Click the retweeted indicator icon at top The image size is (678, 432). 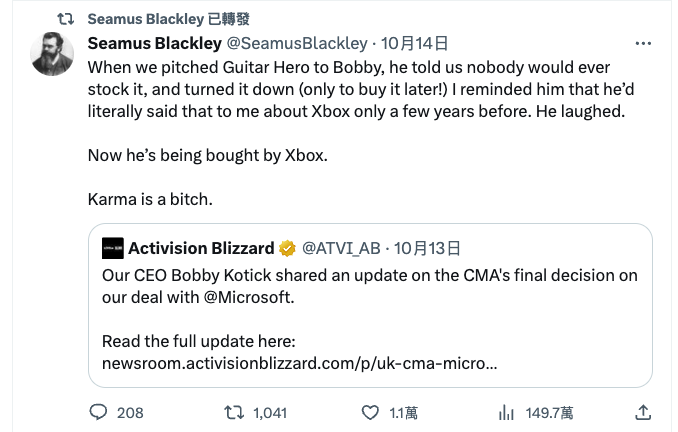66,19
